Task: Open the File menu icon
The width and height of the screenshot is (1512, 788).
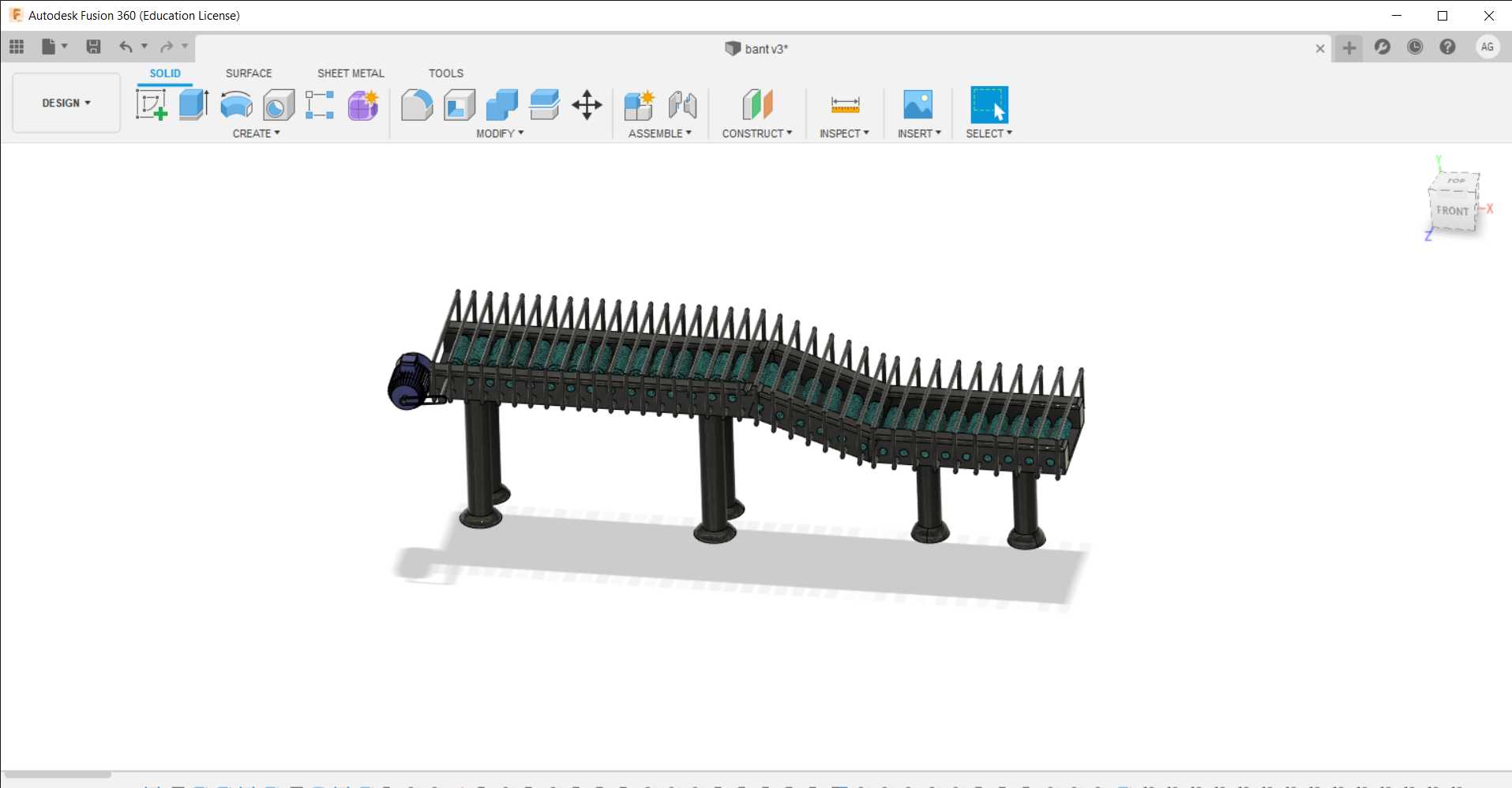Action: tap(49, 47)
